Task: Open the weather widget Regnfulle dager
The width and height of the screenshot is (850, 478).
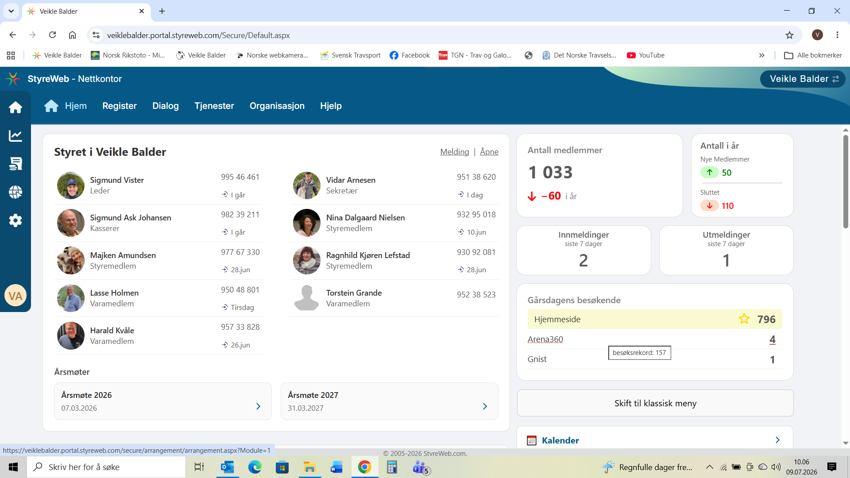Action: 647,467
